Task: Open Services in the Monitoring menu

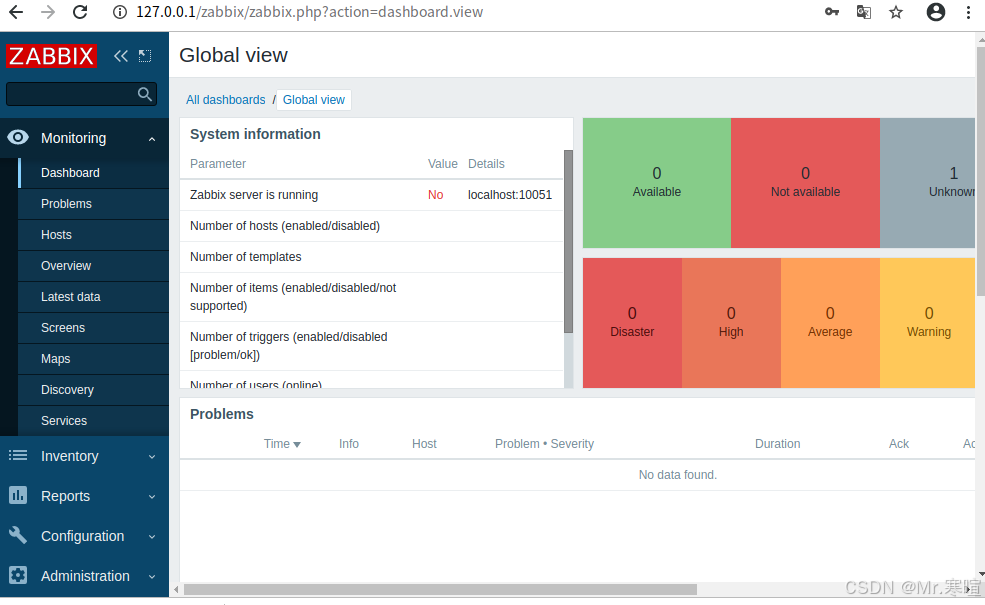Action: click(94, 421)
